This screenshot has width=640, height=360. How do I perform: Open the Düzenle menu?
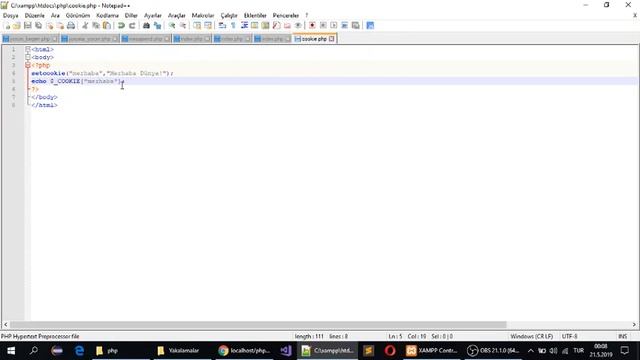pyautogui.click(x=34, y=16)
